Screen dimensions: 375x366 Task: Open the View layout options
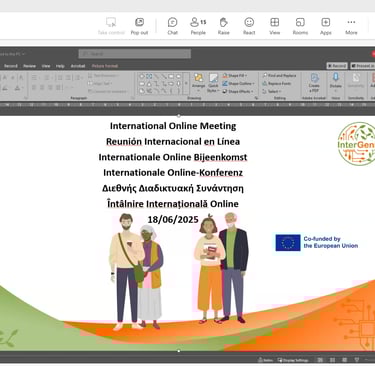[x=275, y=26]
